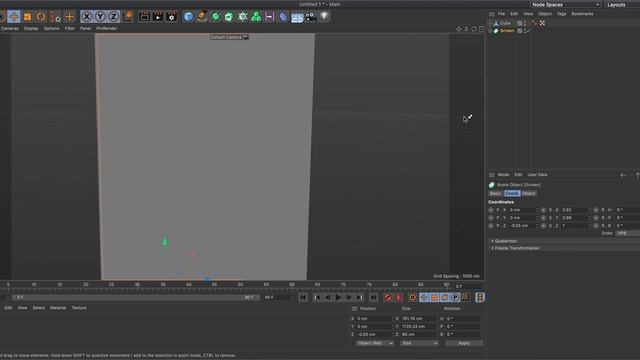This screenshot has height=360, width=640.
Task: Click the blue Deformer bend icon
Action: 283,17
